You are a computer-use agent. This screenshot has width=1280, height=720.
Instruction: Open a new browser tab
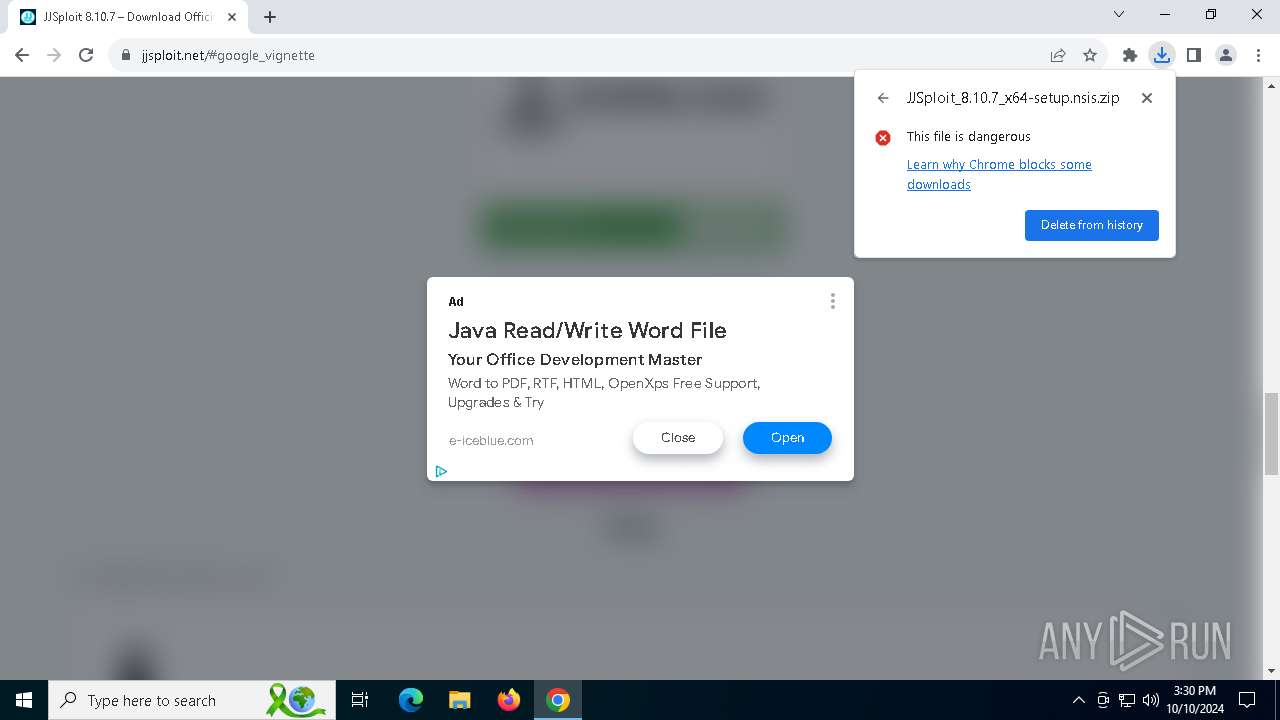pyautogui.click(x=270, y=17)
